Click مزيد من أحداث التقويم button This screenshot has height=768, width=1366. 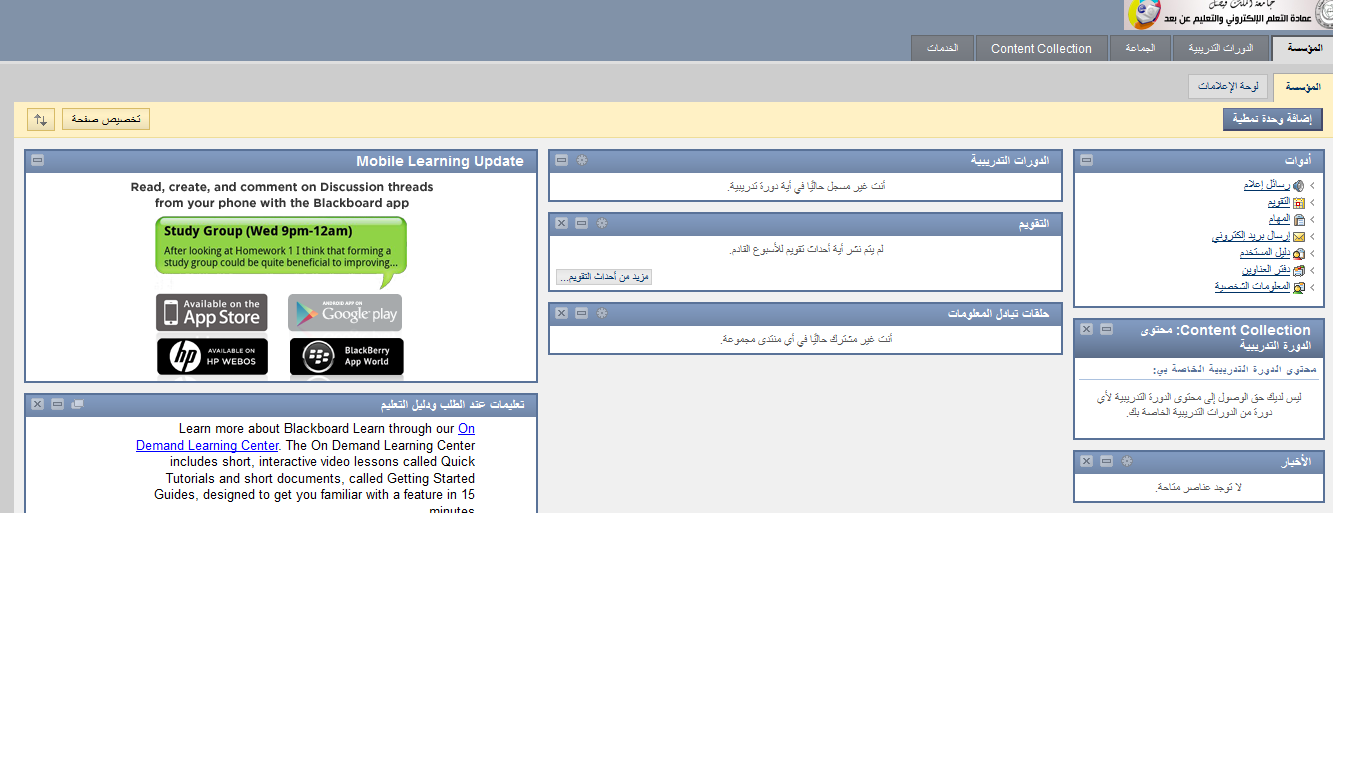[x=604, y=277]
